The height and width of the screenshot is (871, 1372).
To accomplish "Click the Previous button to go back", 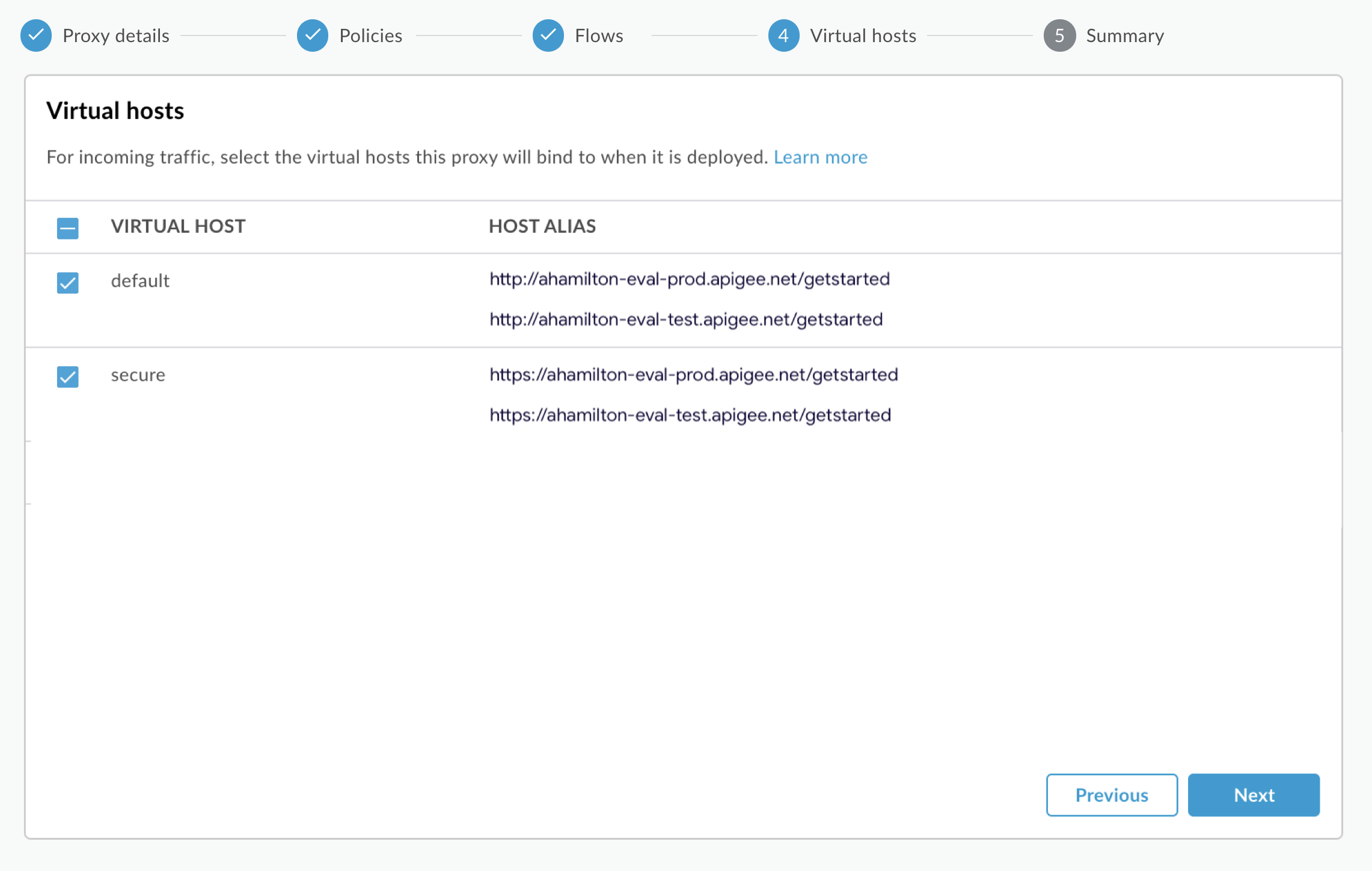I will [1112, 795].
